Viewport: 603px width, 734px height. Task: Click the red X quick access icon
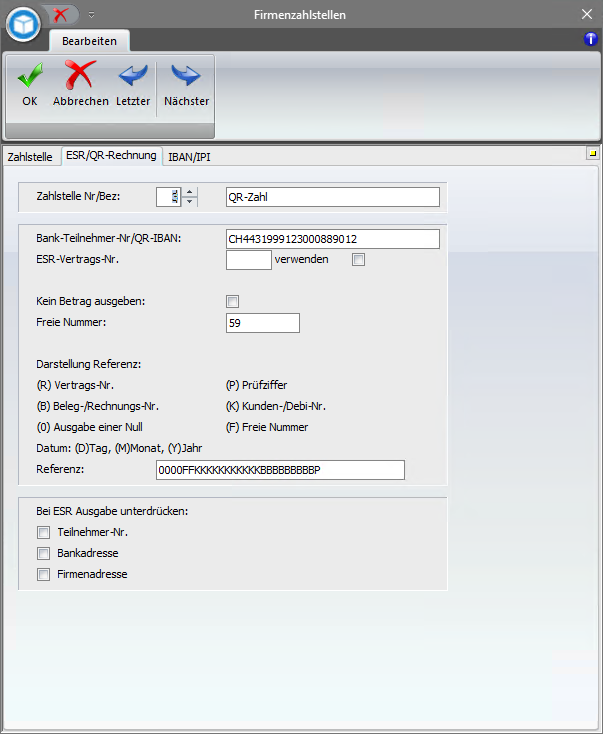pos(62,14)
